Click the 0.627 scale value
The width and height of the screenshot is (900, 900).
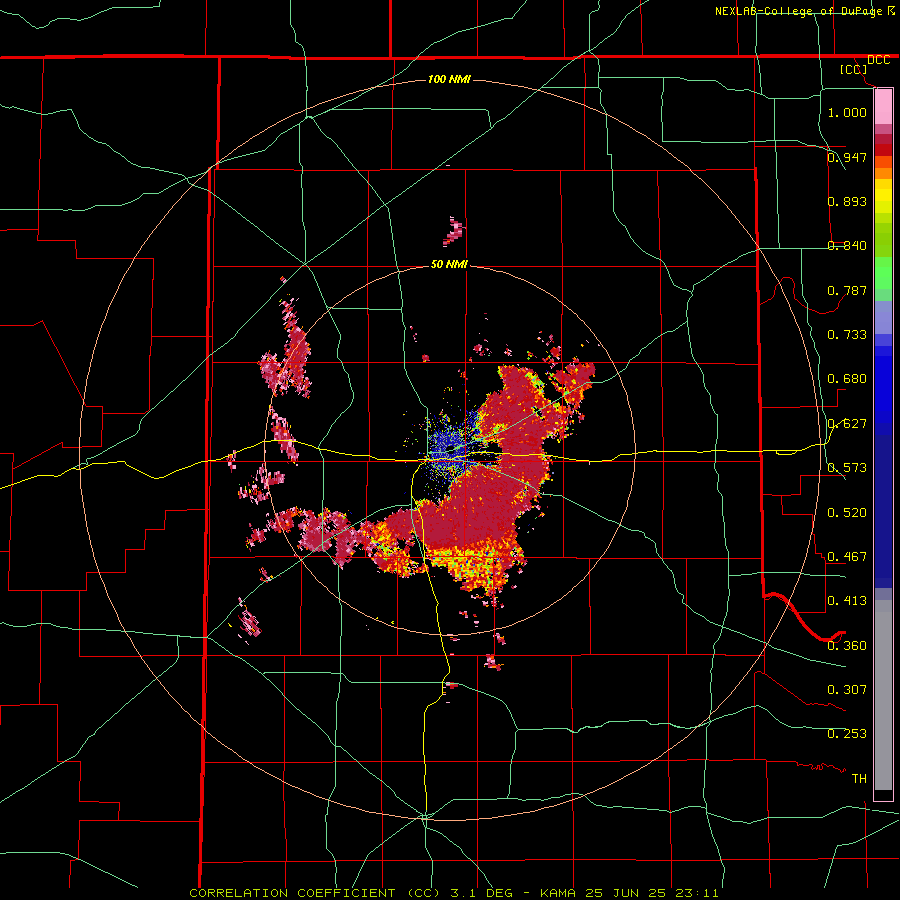(x=847, y=423)
